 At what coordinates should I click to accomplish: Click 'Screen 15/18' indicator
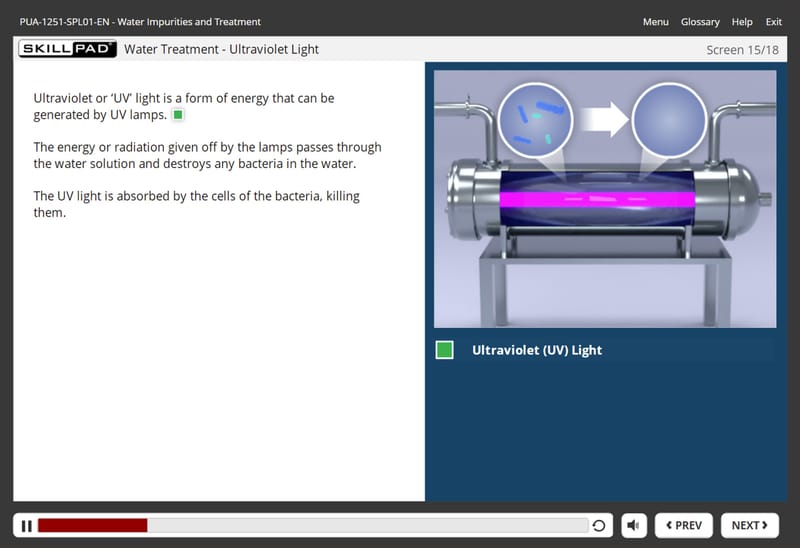[742, 50]
